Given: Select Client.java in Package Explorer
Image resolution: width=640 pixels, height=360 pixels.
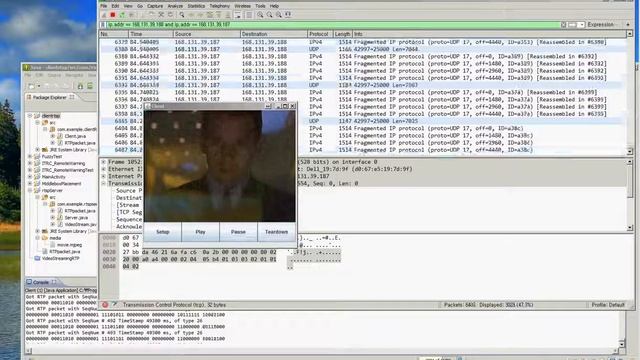Looking at the screenshot, I should pyautogui.click(x=75, y=136).
